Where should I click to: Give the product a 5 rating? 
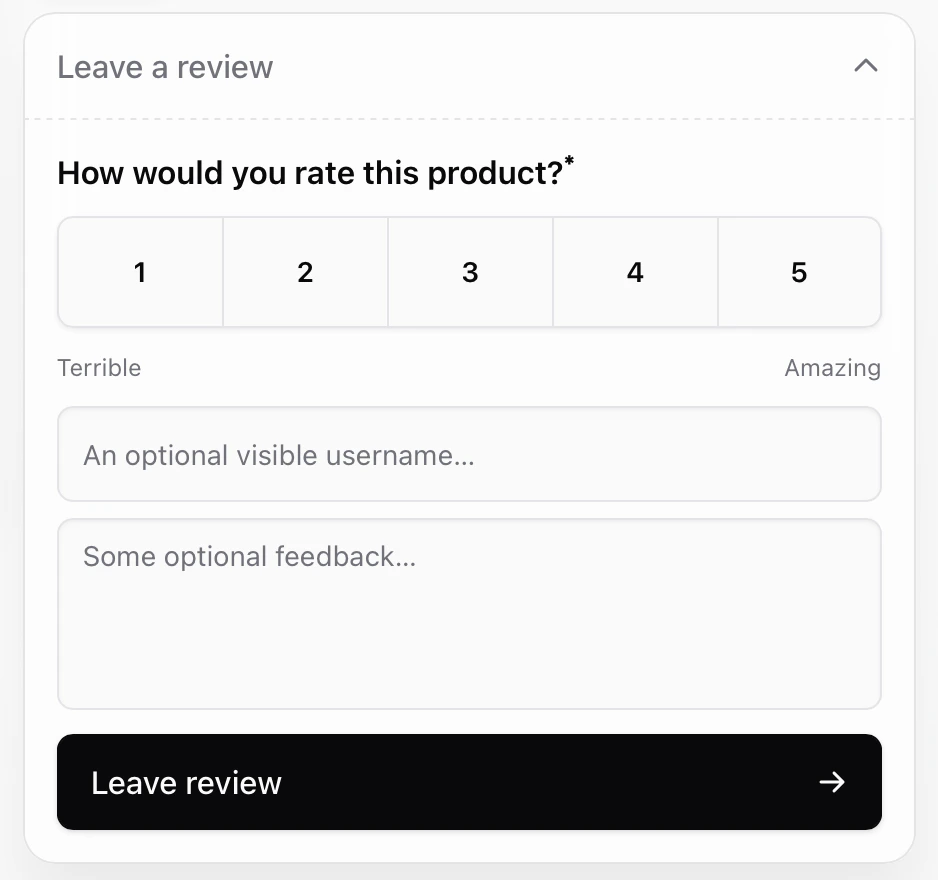[799, 272]
